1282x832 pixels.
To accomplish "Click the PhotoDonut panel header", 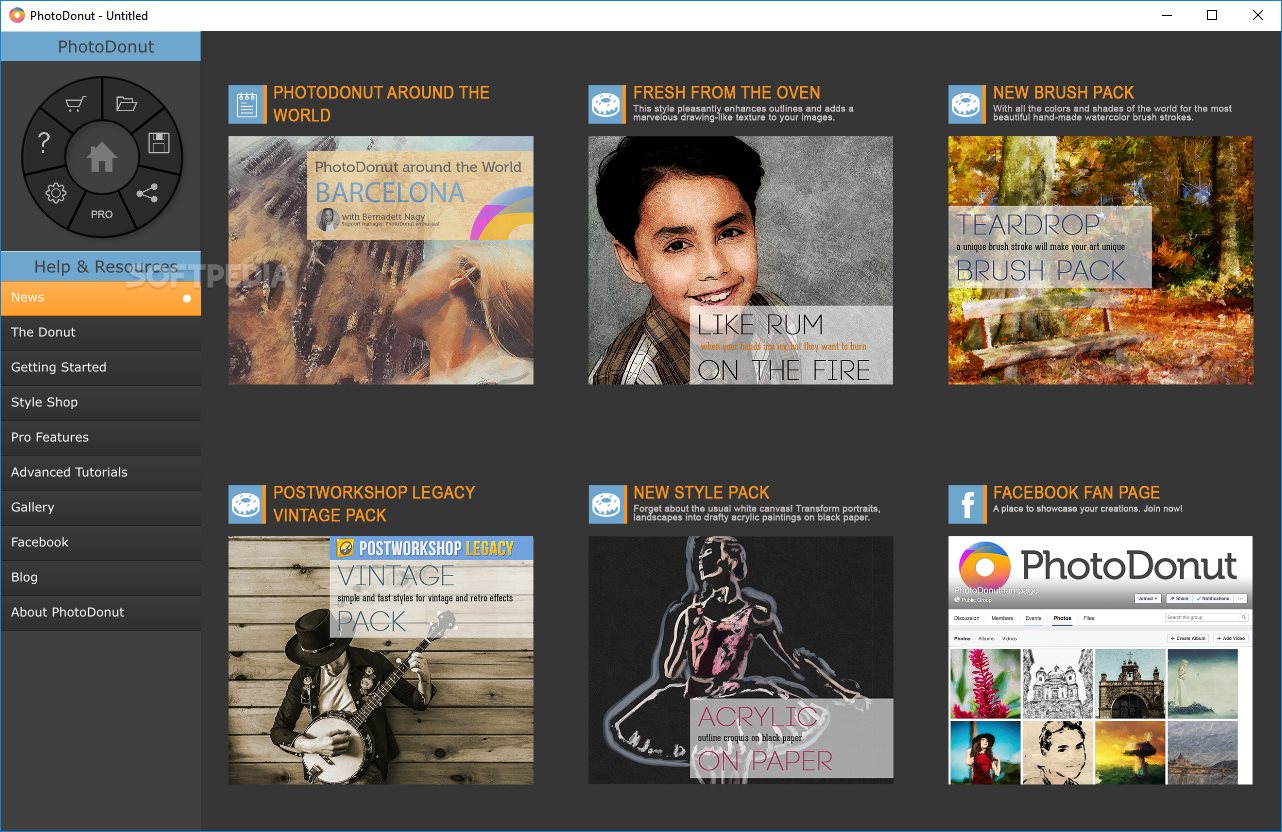I will 101,46.
